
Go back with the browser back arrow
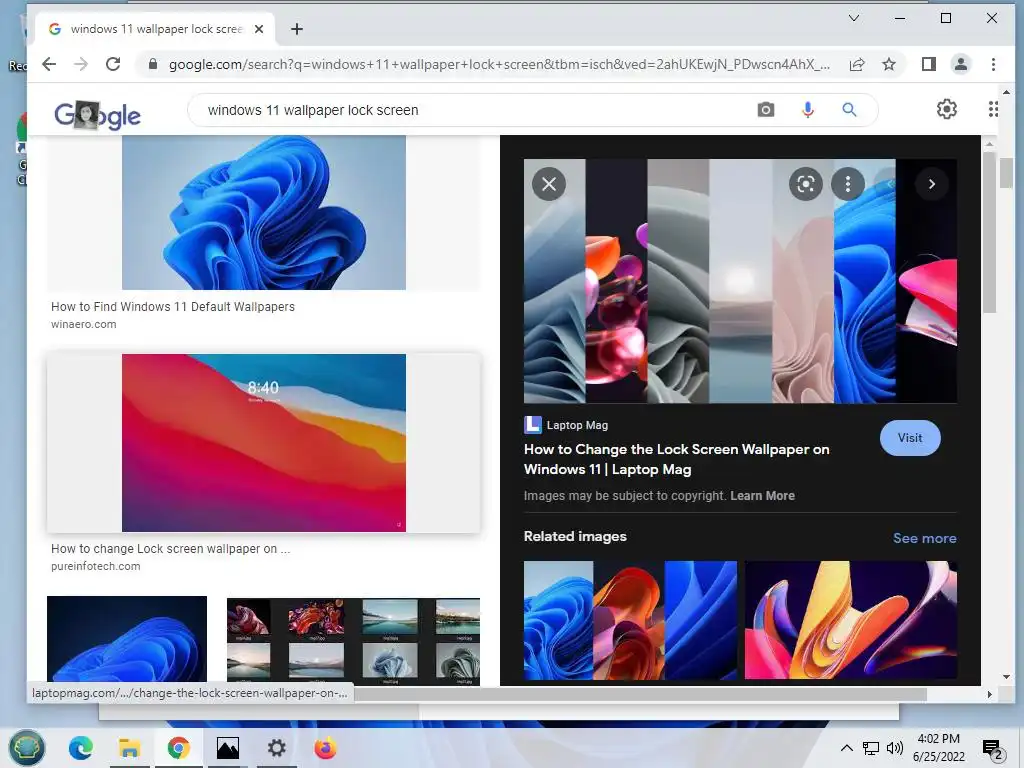click(x=49, y=64)
